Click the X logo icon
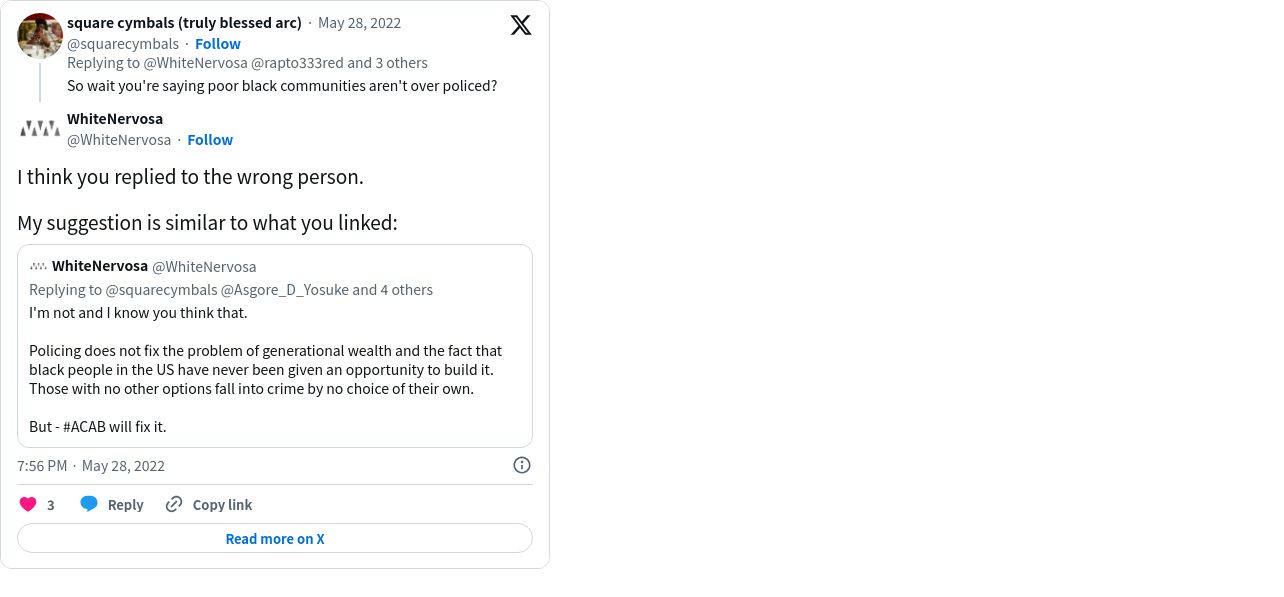 (x=521, y=25)
